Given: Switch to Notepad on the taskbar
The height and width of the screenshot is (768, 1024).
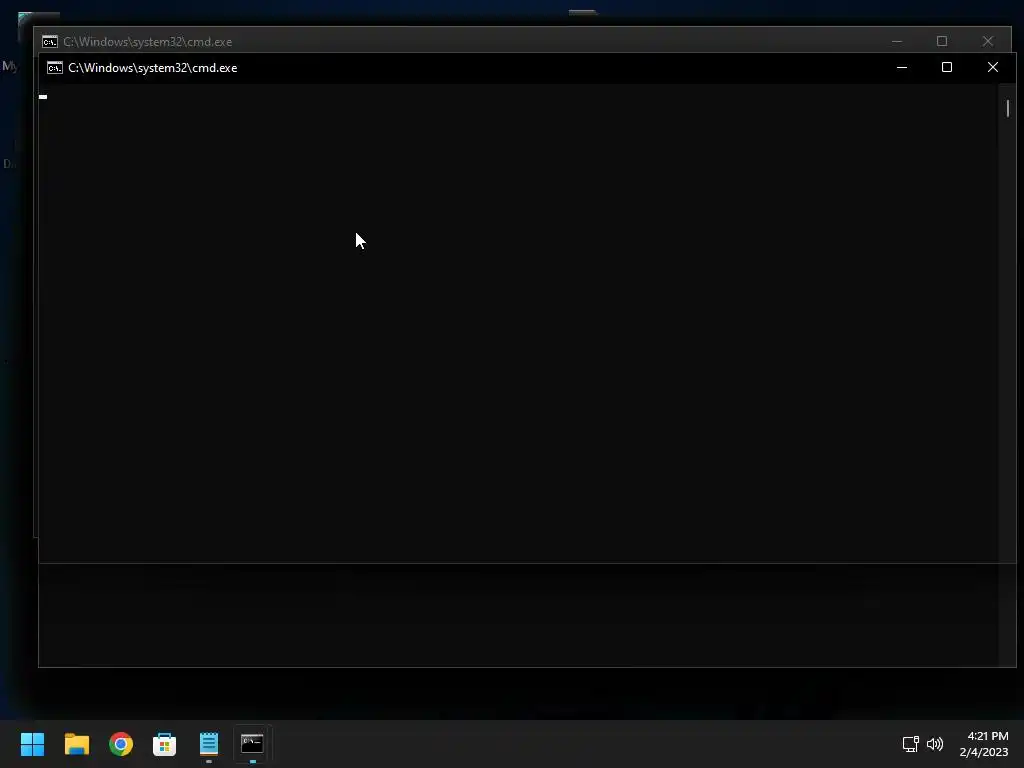Looking at the screenshot, I should click(209, 744).
